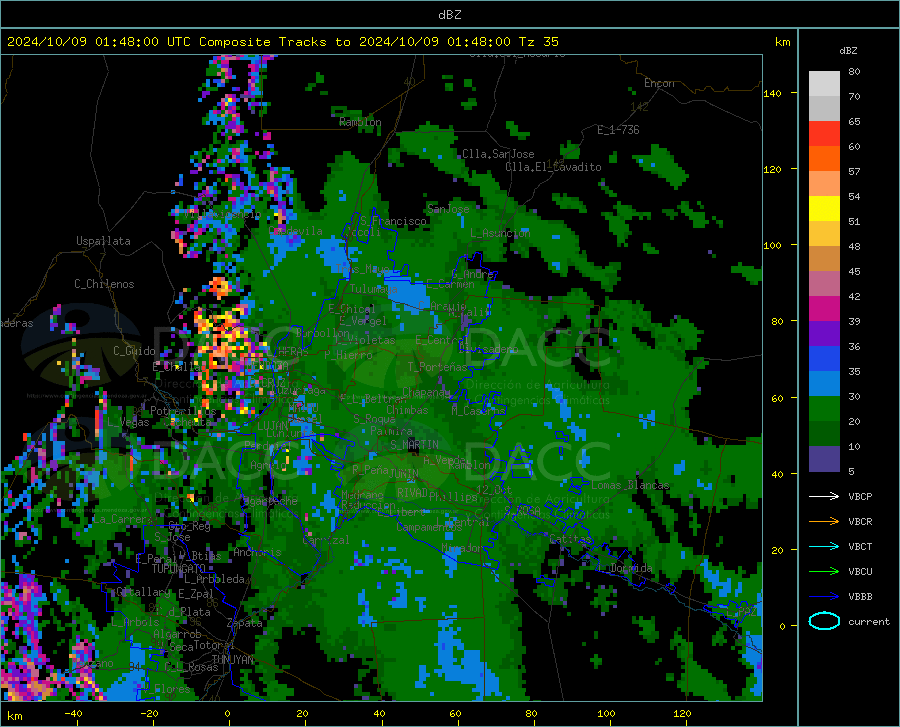The image size is (900, 727).
Task: Click the orange VBCR arrow in legend
Action: tap(824, 521)
